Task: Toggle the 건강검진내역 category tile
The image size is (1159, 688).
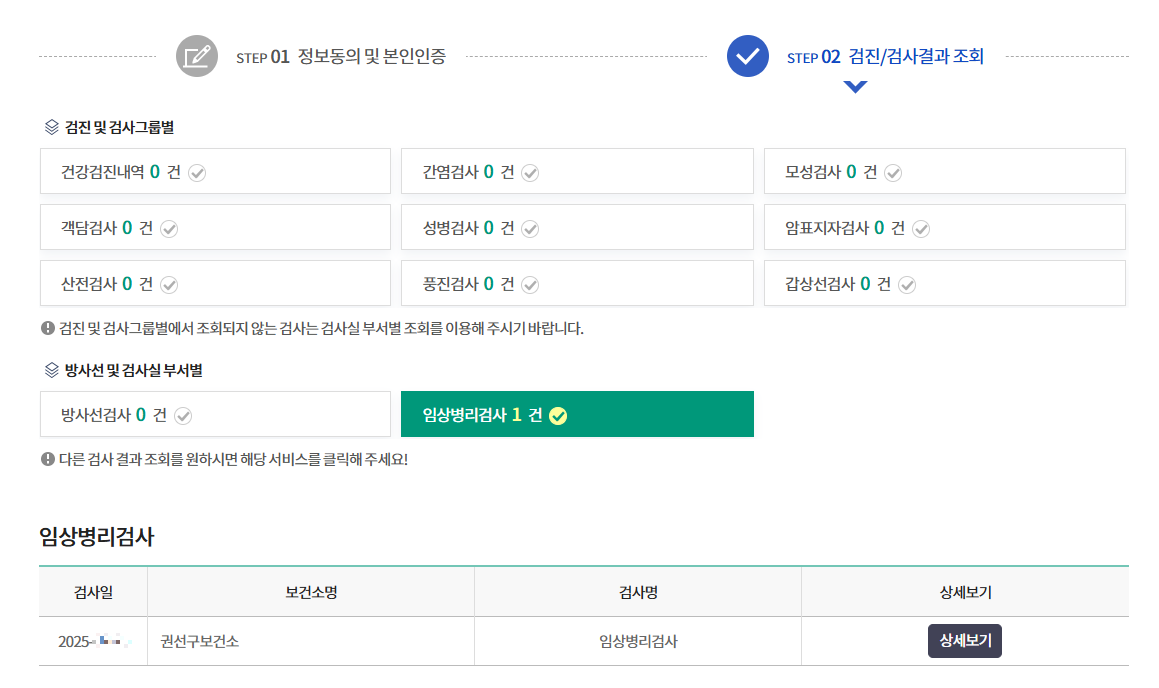Action: pos(214,171)
